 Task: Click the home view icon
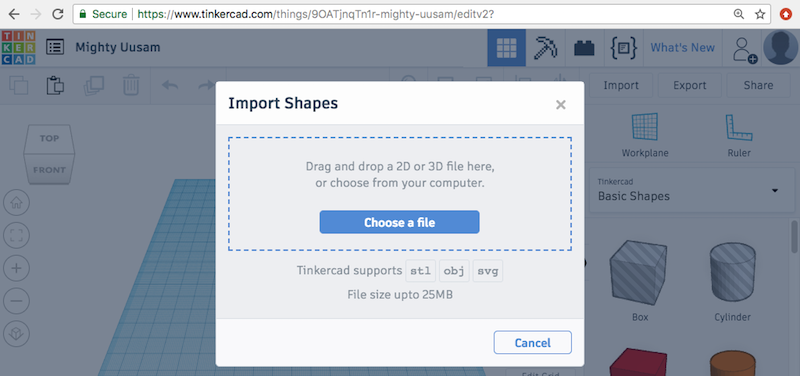pyautogui.click(x=16, y=203)
